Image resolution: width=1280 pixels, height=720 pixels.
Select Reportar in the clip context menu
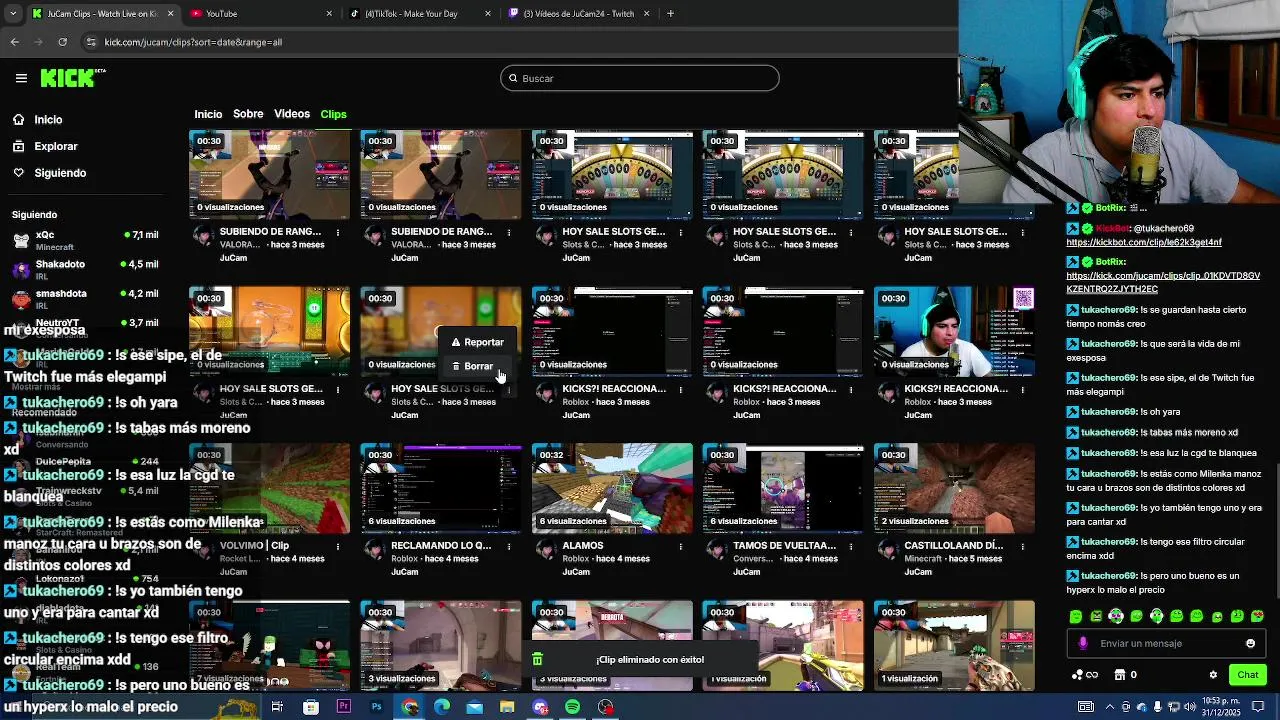pyautogui.click(x=478, y=342)
